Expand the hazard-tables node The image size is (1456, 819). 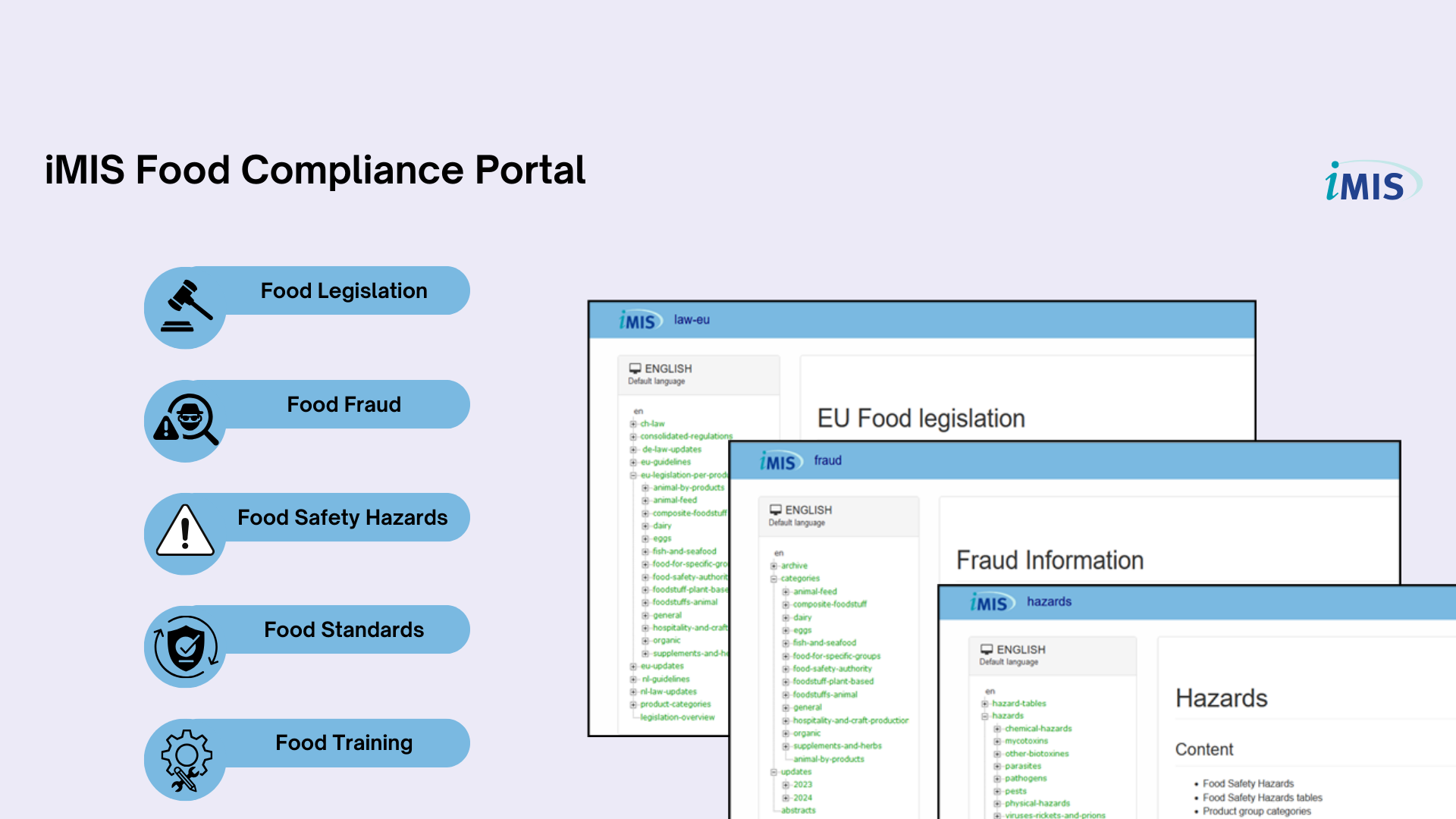[985, 704]
